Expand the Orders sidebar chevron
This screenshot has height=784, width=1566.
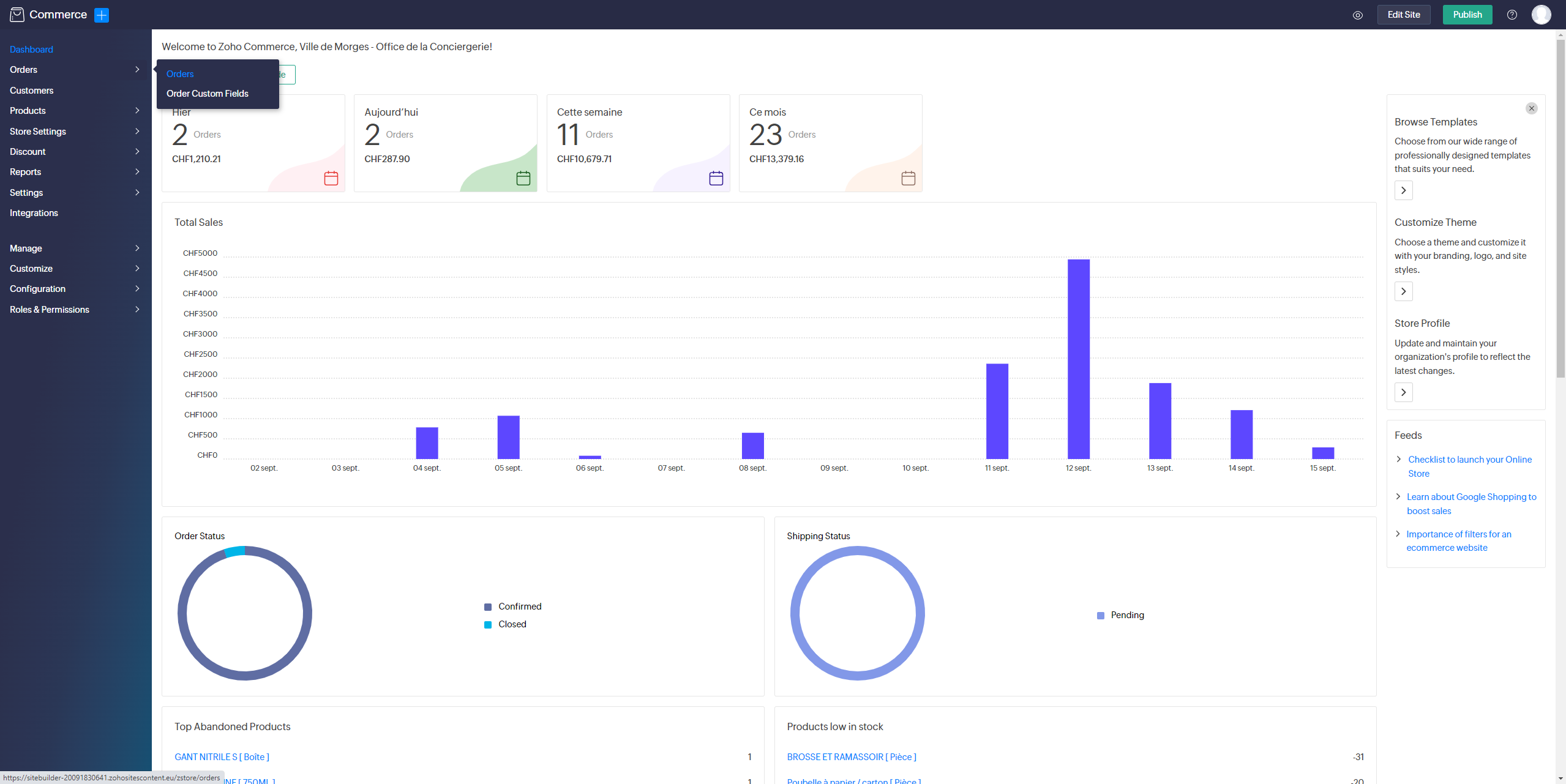coord(137,70)
